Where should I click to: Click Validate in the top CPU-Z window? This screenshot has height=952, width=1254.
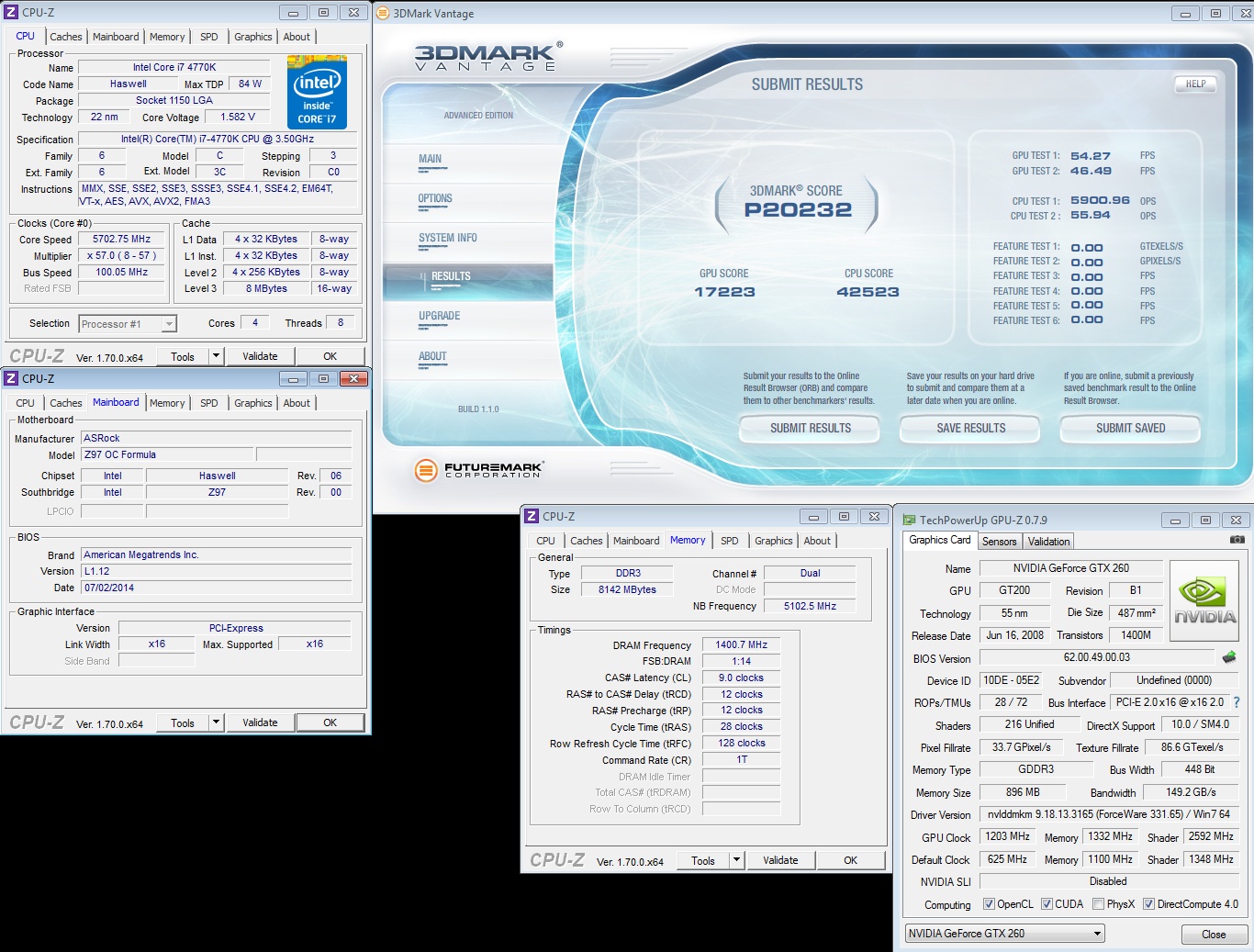pos(260,356)
